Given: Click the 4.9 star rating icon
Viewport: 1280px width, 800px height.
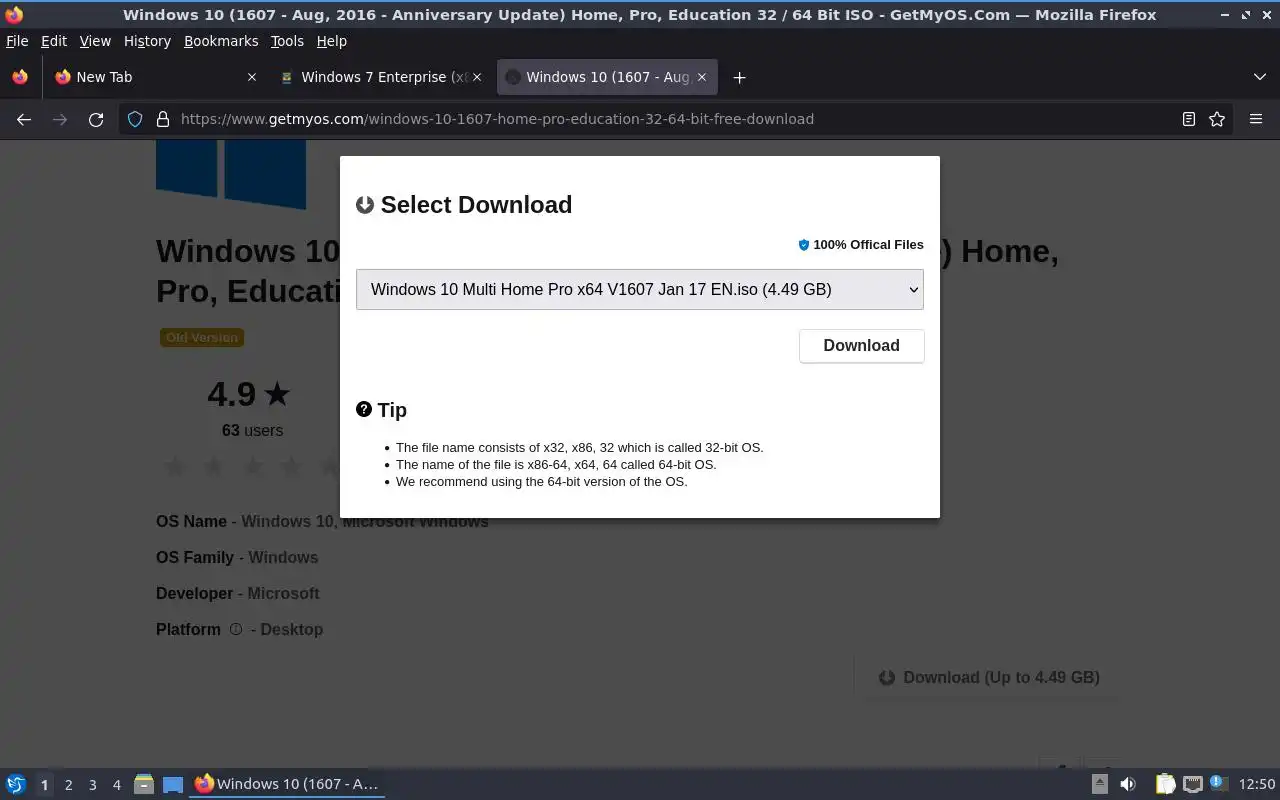Looking at the screenshot, I should coord(277,394).
